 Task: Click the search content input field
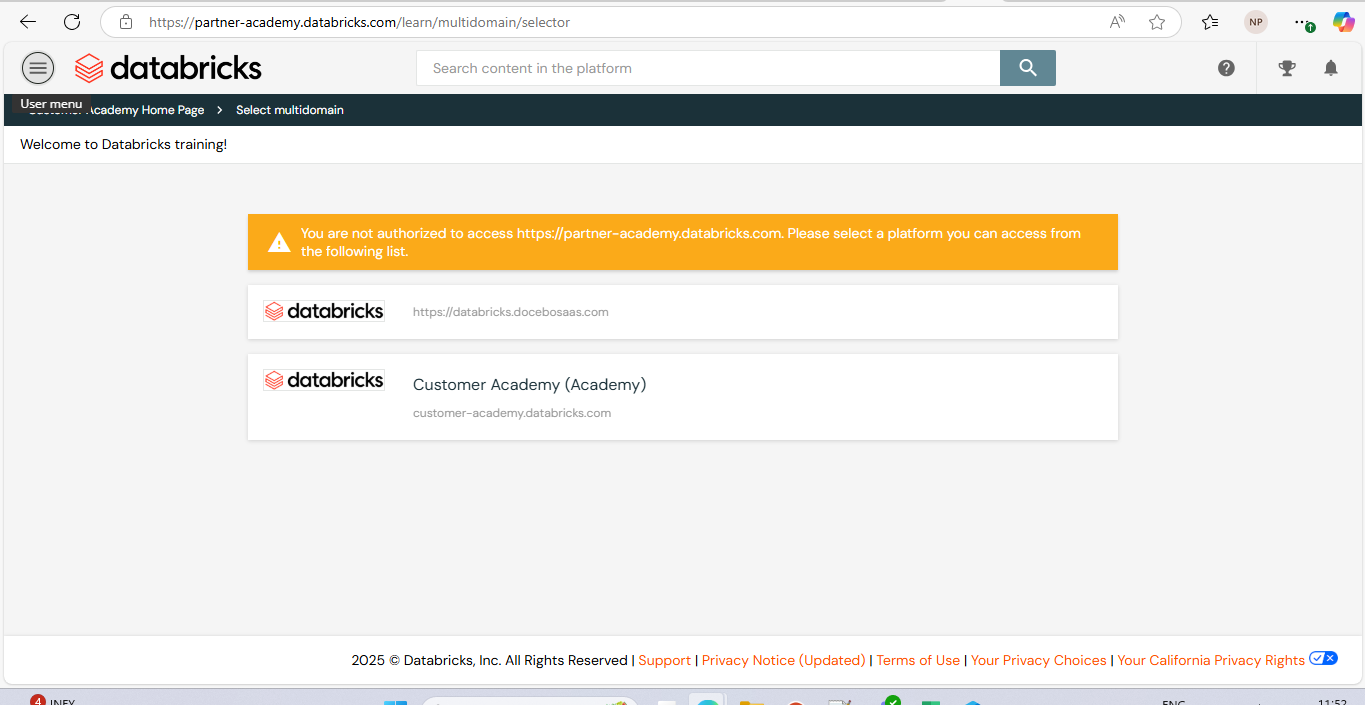[x=700, y=68]
